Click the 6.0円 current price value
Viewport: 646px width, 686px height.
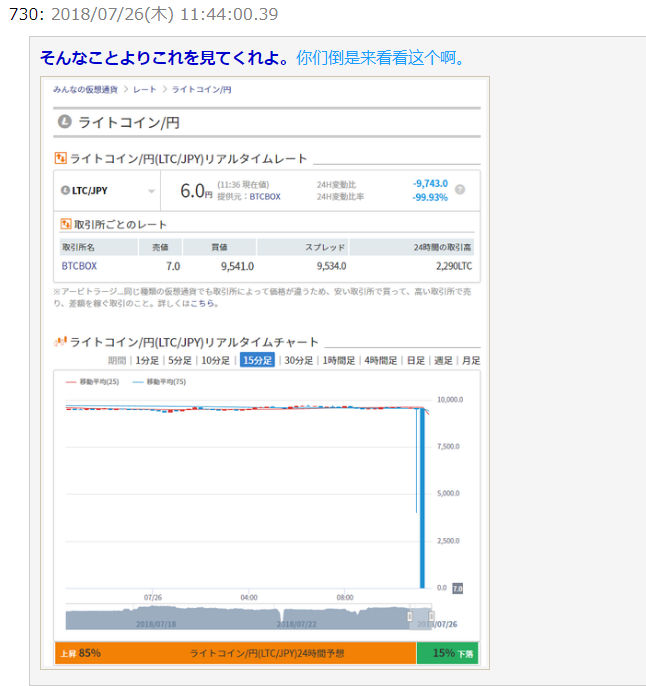[196, 191]
